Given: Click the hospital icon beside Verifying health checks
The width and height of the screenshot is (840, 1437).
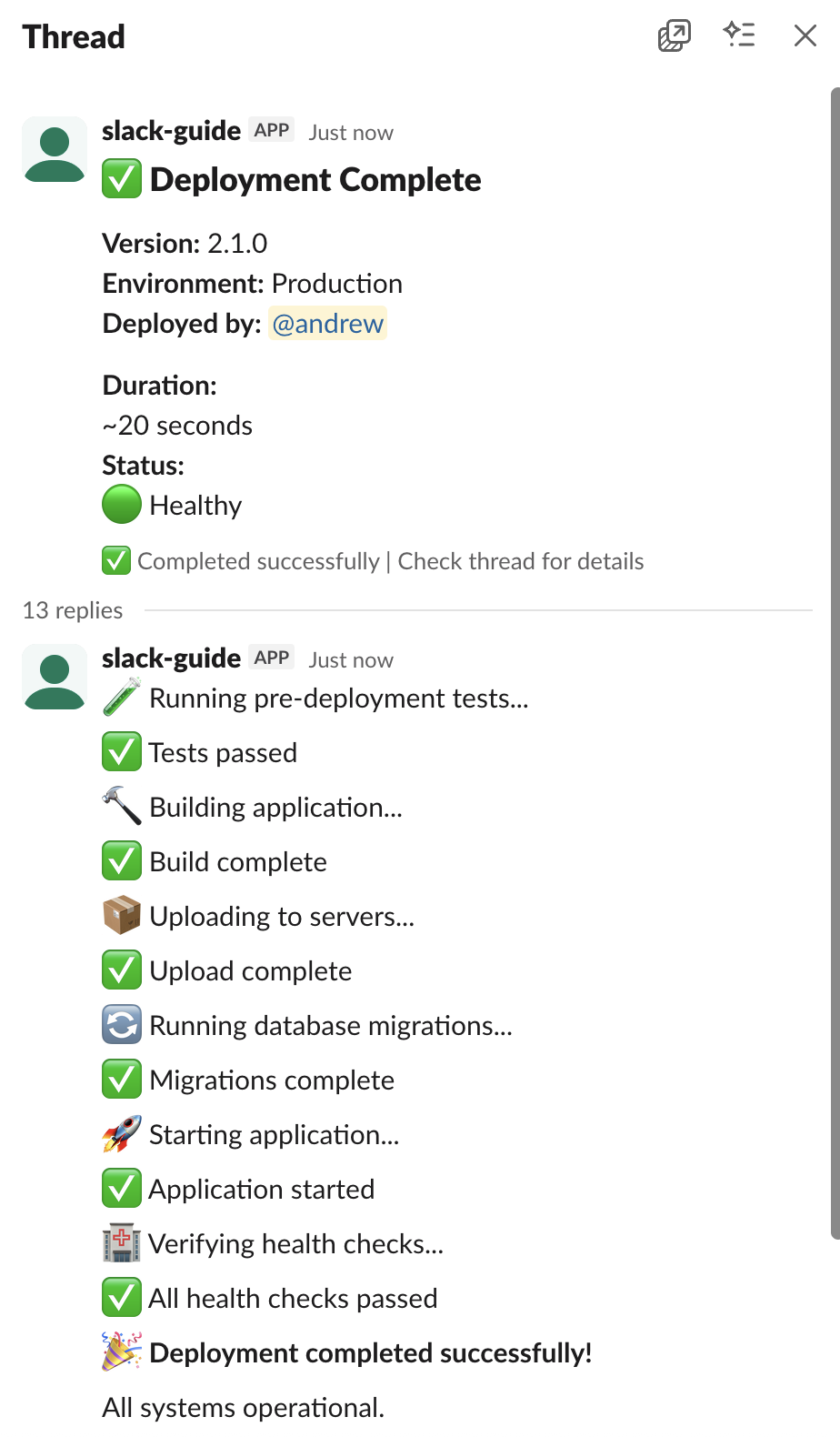Looking at the screenshot, I should pos(121,1242).
